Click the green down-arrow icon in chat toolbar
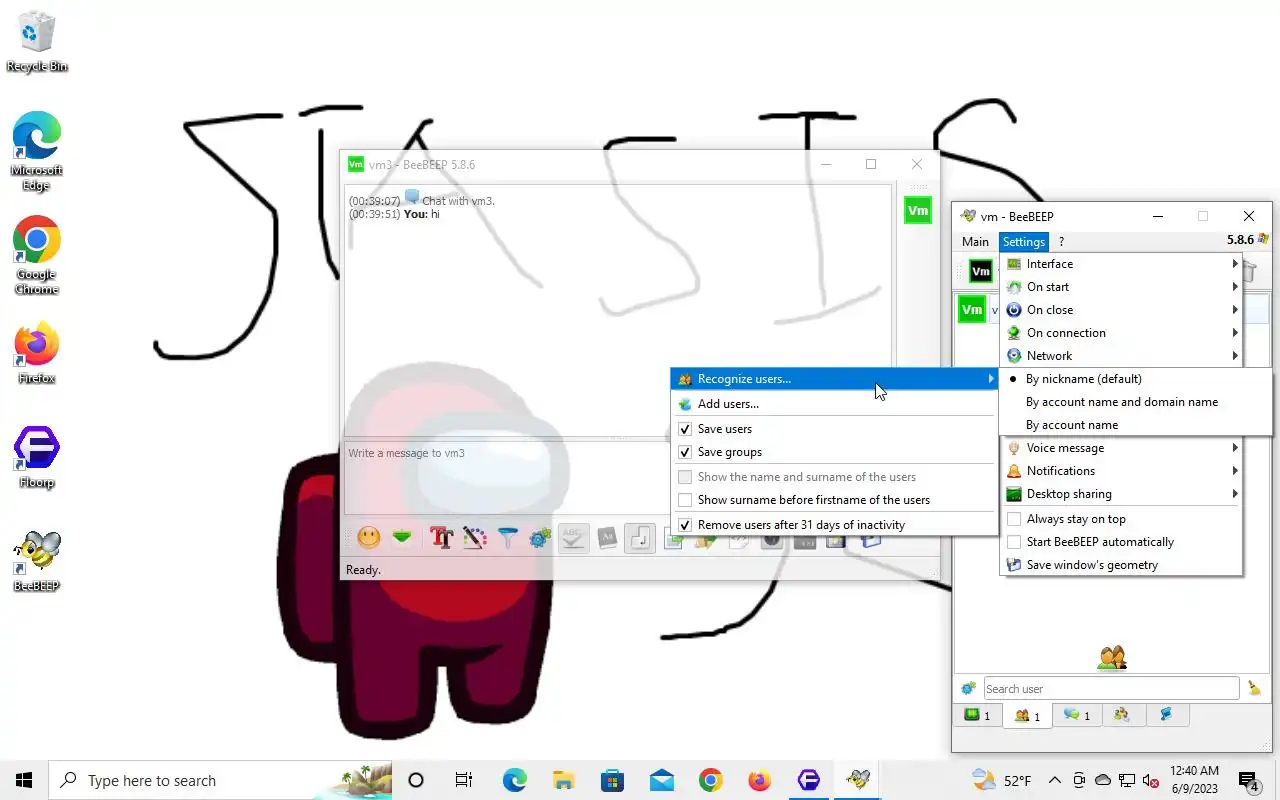Image resolution: width=1280 pixels, height=800 pixels. pyautogui.click(x=402, y=538)
